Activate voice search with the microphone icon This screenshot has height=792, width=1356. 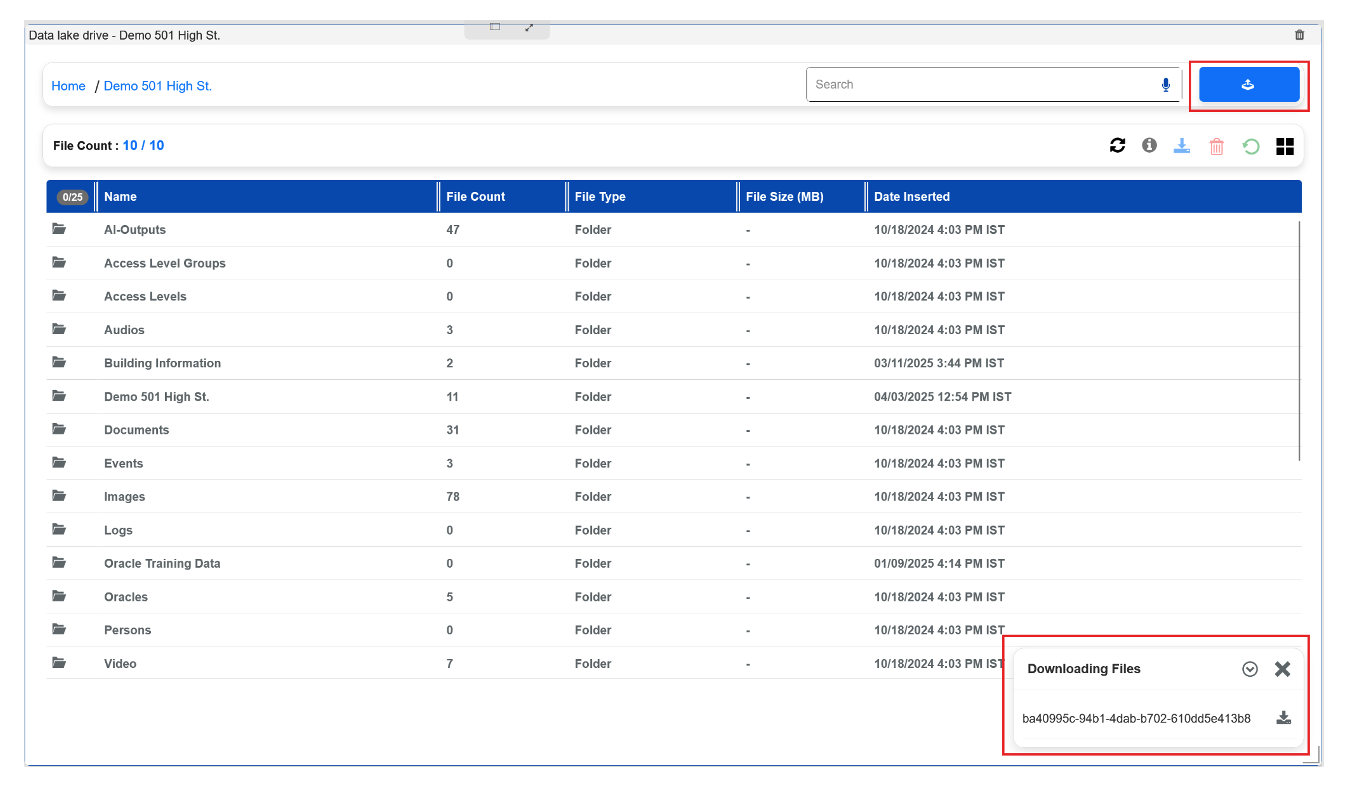pyautogui.click(x=1165, y=85)
